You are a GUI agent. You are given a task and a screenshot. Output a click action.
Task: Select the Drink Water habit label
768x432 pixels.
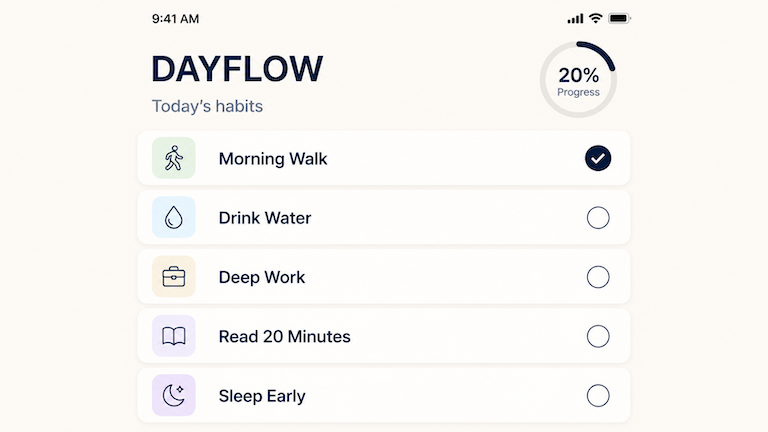coord(265,218)
